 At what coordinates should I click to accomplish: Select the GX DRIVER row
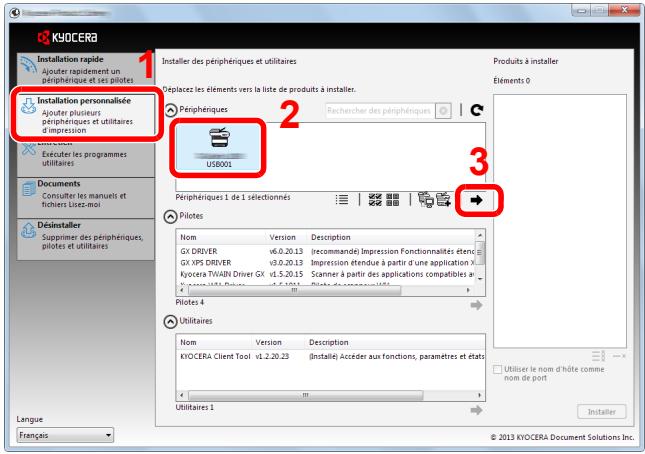[x=327, y=251]
